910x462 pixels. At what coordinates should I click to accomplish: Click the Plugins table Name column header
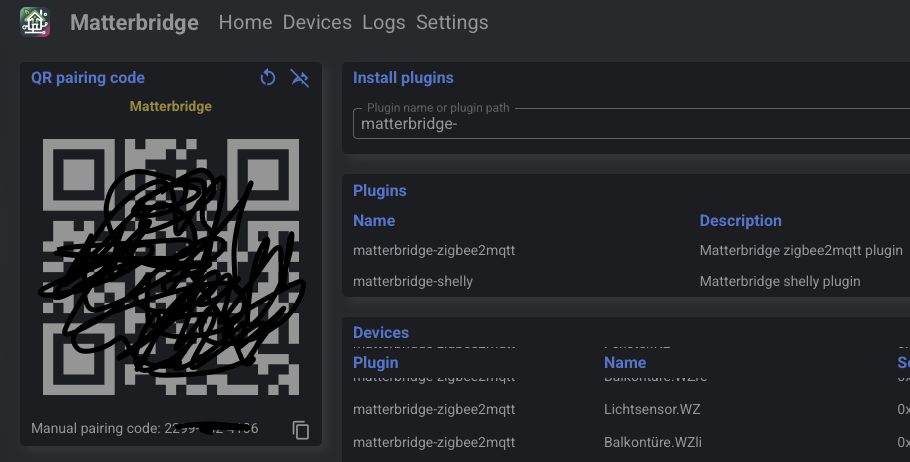coord(374,220)
